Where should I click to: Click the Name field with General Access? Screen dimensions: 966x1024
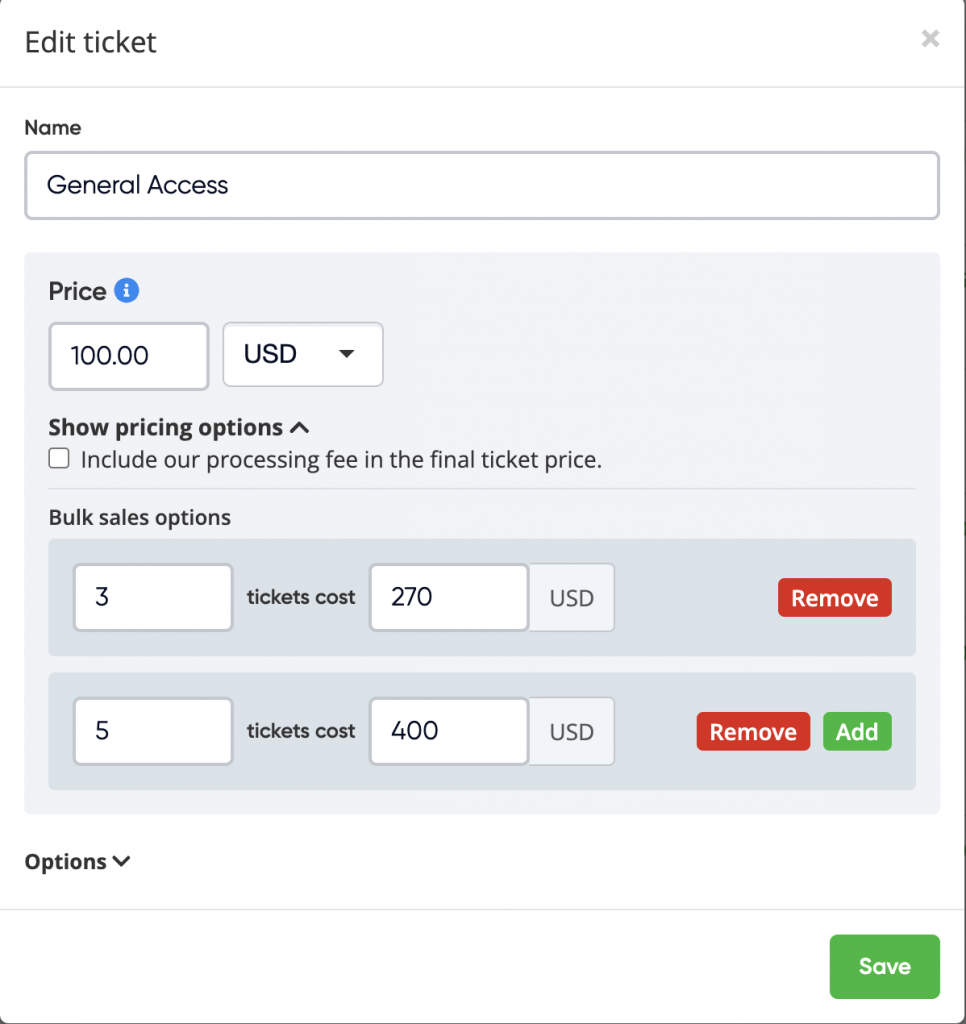(481, 185)
